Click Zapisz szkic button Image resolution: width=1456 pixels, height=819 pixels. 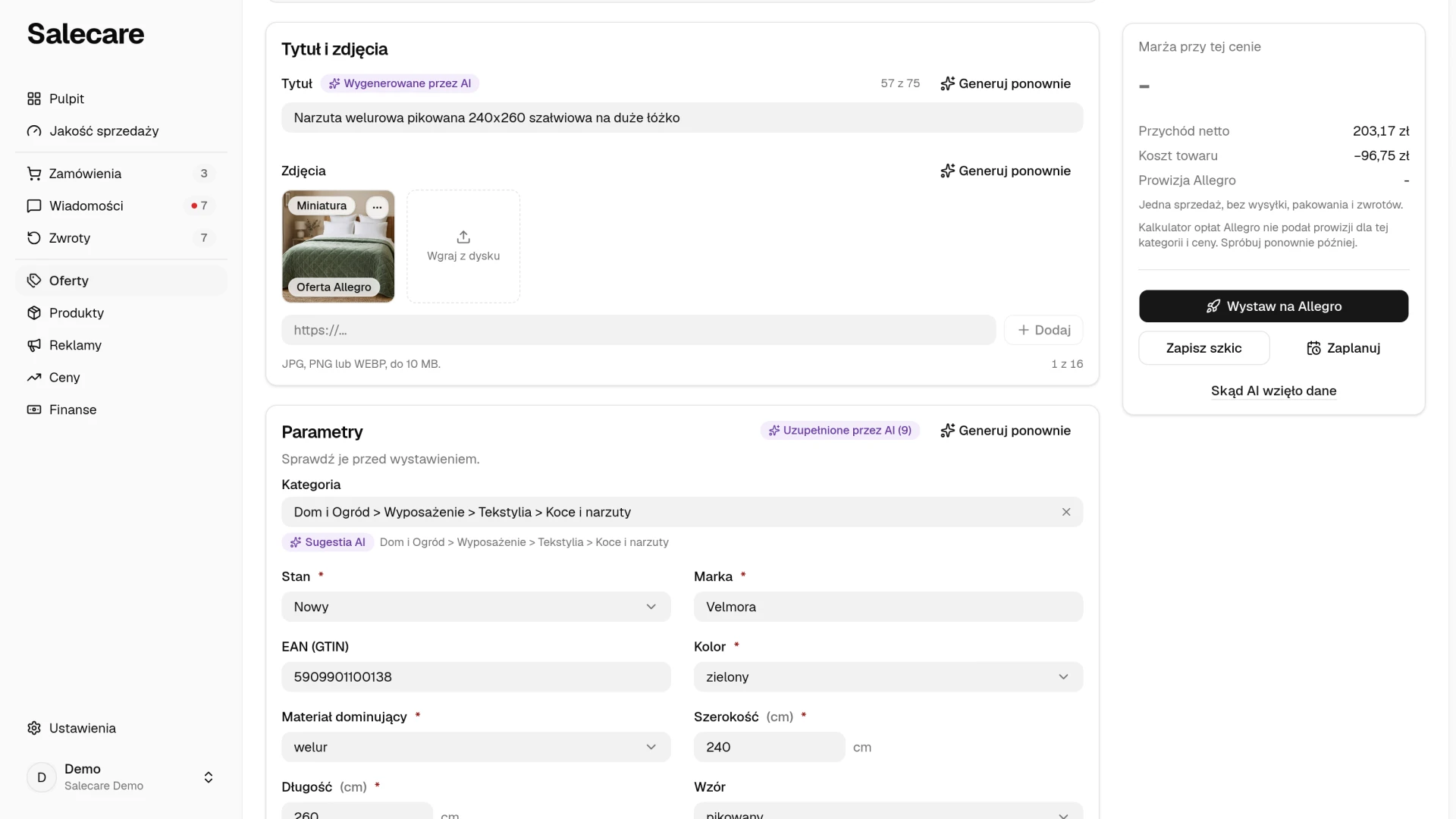[x=1204, y=348]
